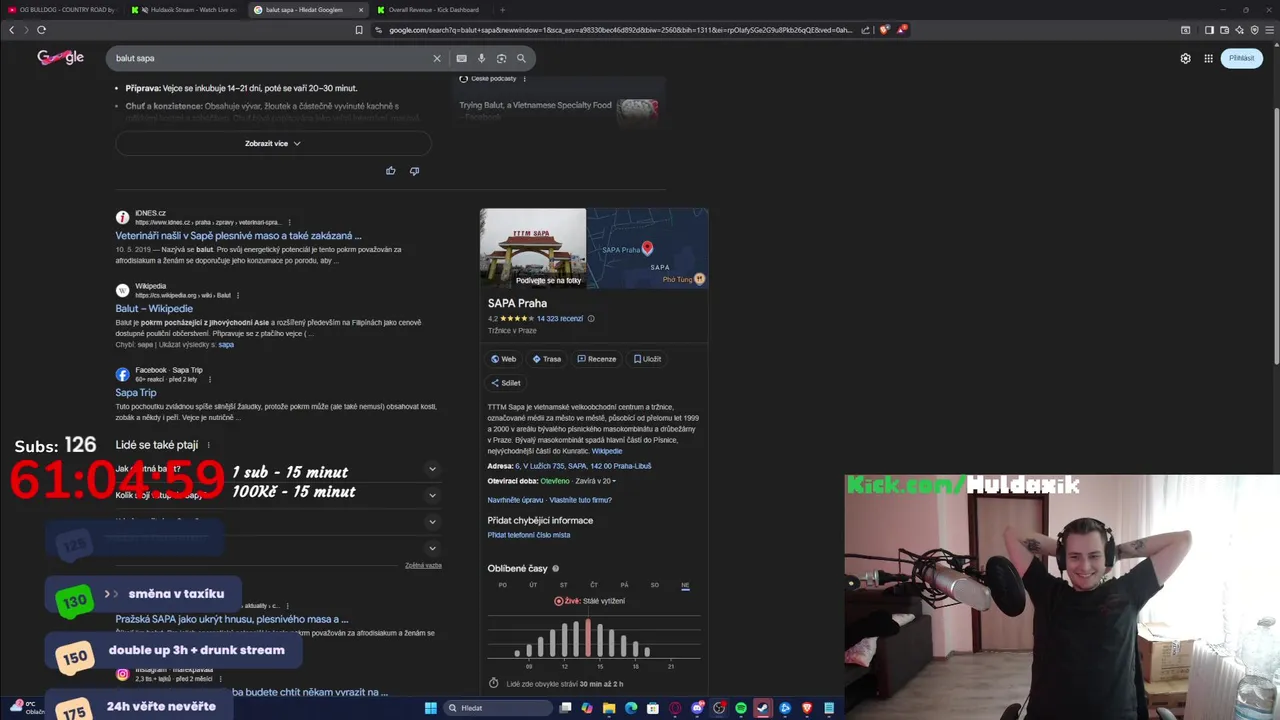The image size is (1280, 720).
Task: Select ČT day in popular times
Action: tap(594, 585)
